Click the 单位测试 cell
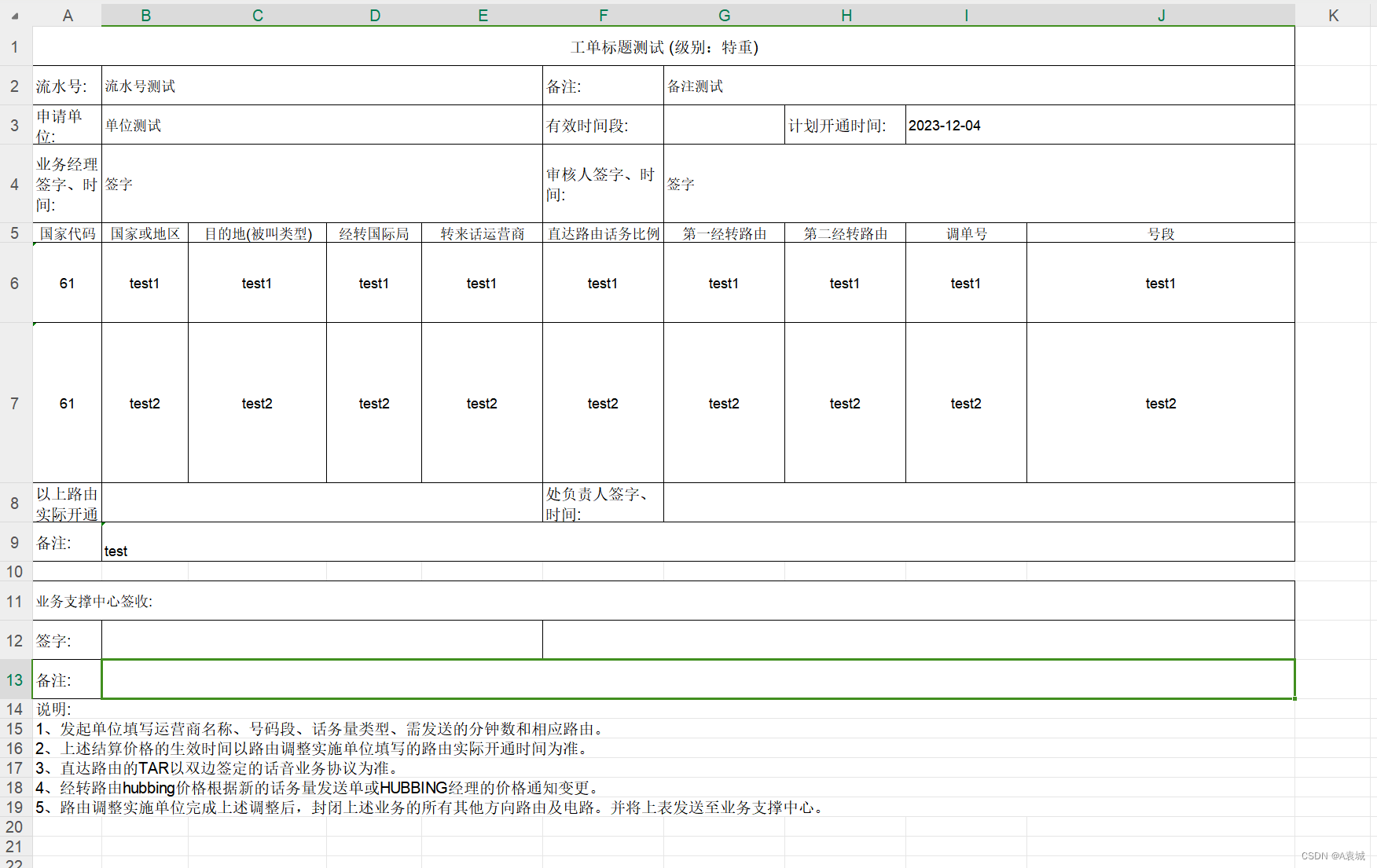This screenshot has width=1377, height=868. point(322,125)
